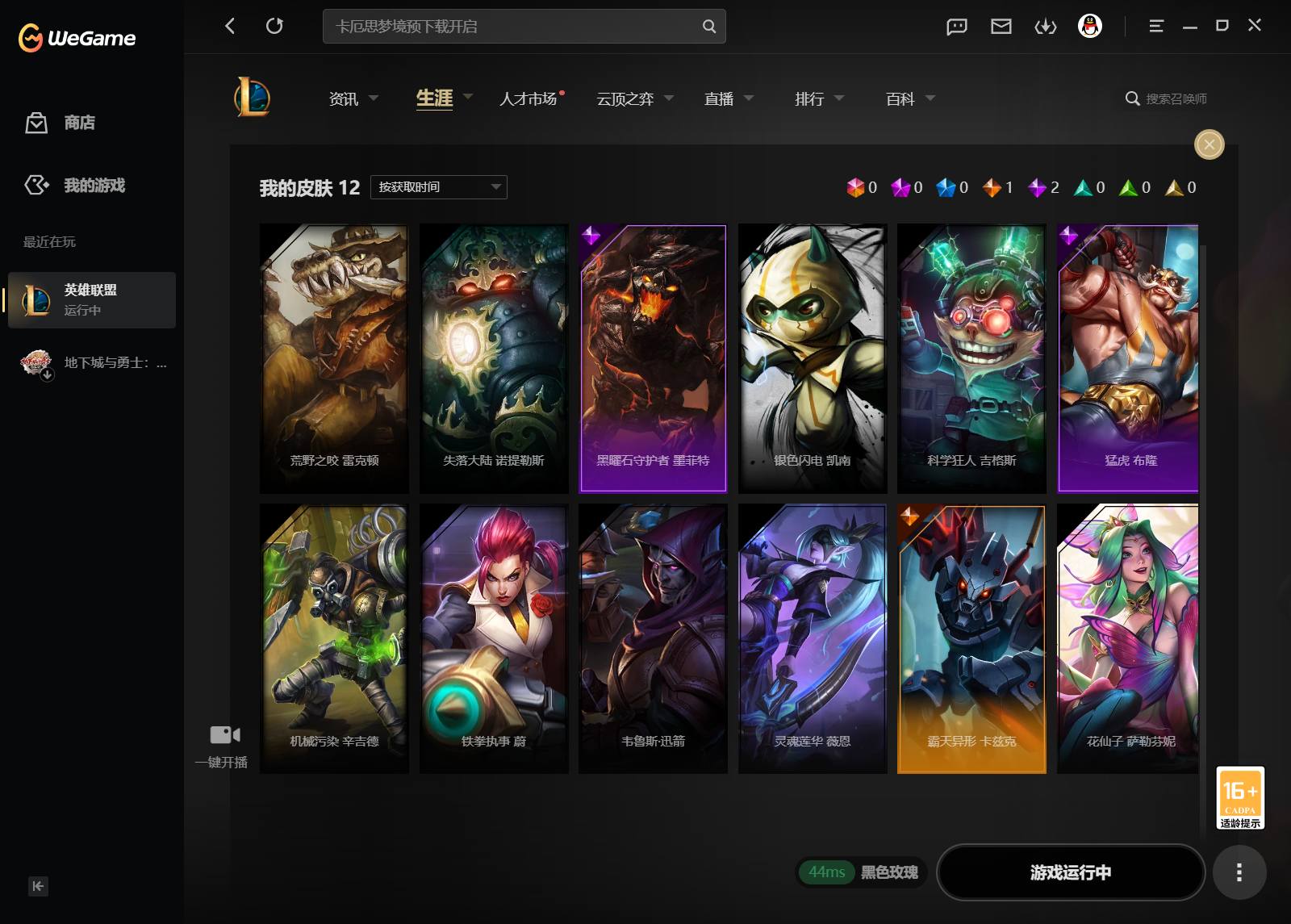Click the blue gem count icon
Screen dimensions: 1291x924
946,187
